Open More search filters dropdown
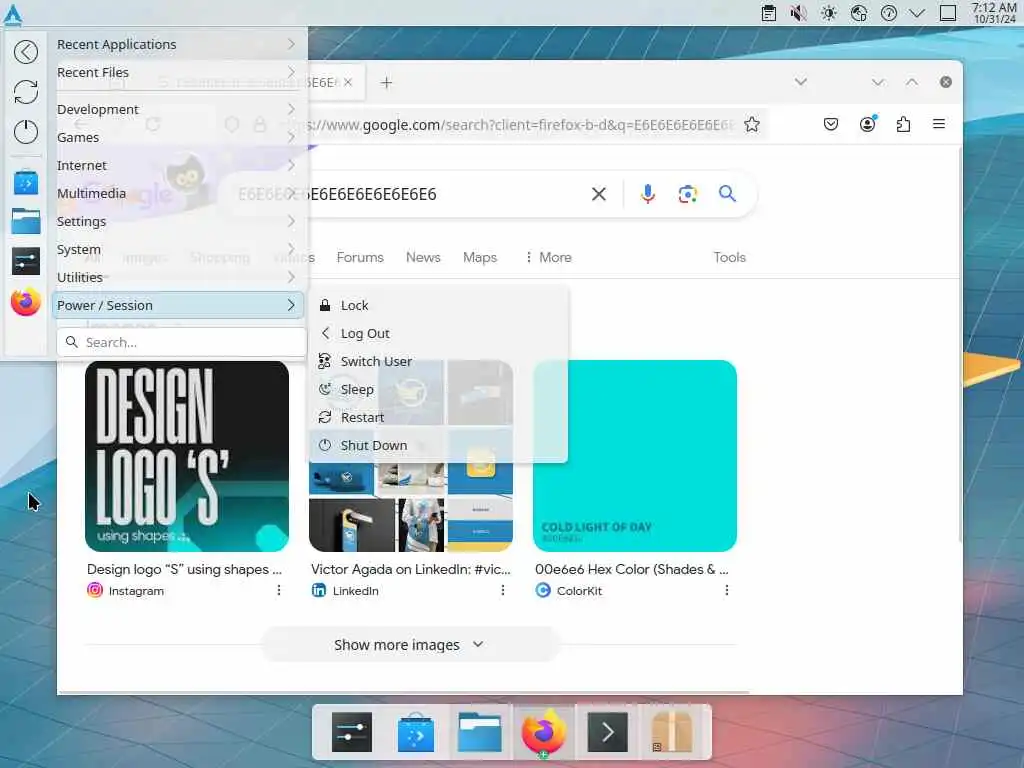Viewport: 1024px width, 768px height. [548, 257]
